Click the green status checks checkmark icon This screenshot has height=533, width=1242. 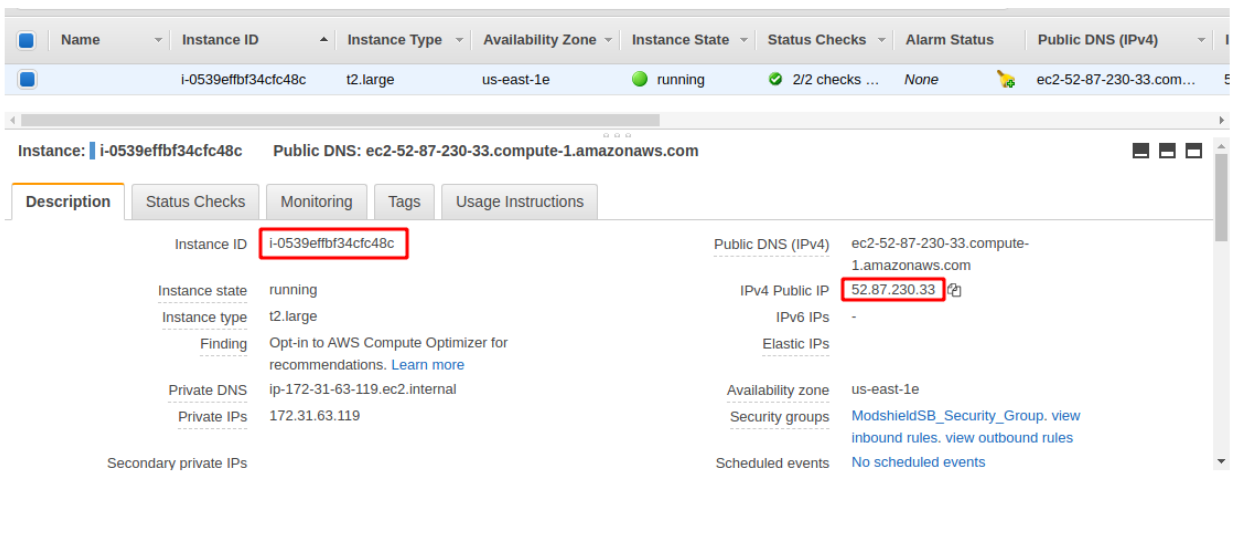coord(776,79)
